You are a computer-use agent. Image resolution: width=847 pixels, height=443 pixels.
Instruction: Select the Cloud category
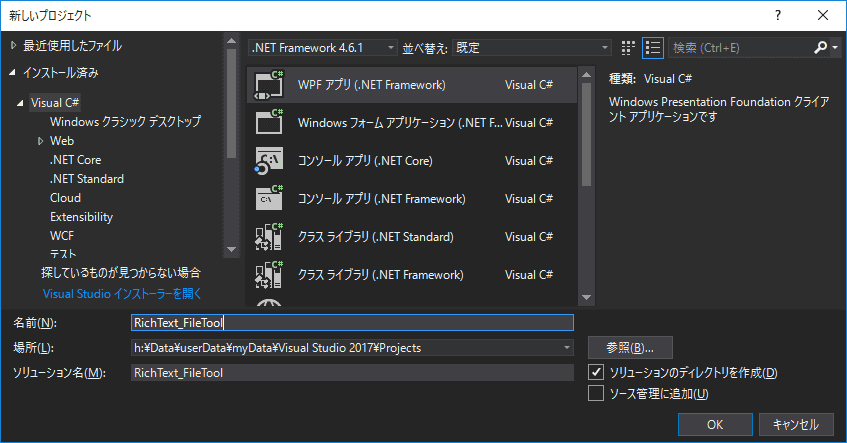click(65, 198)
